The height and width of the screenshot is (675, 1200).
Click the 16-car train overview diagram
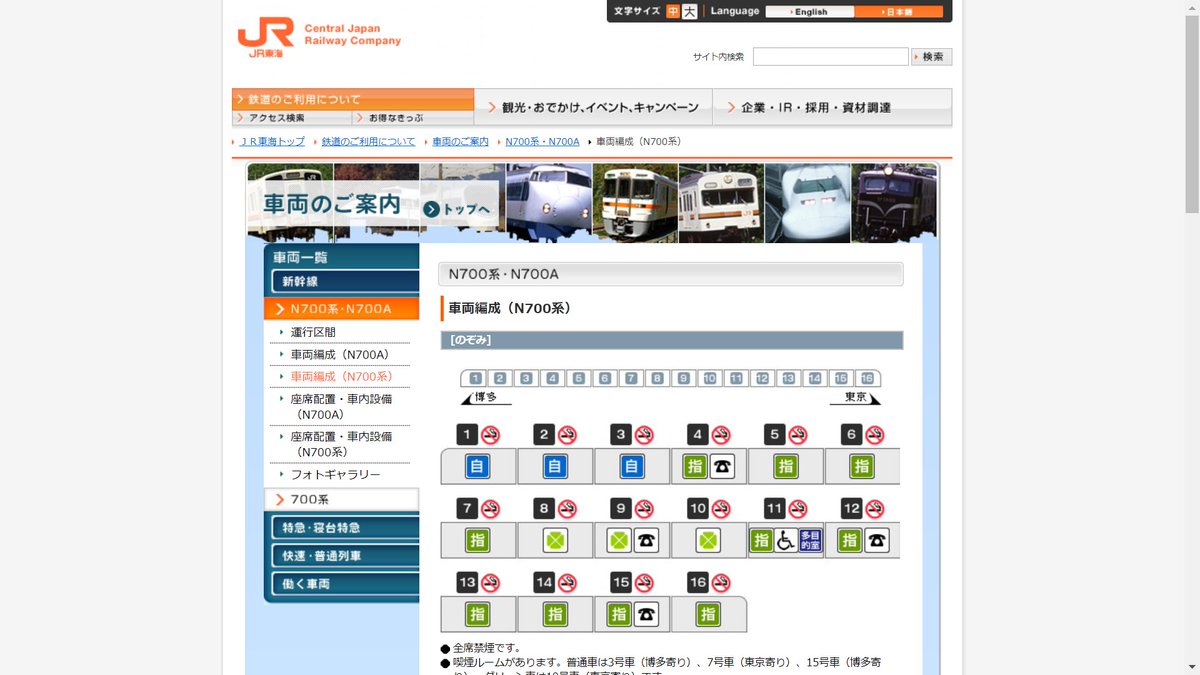(670, 378)
